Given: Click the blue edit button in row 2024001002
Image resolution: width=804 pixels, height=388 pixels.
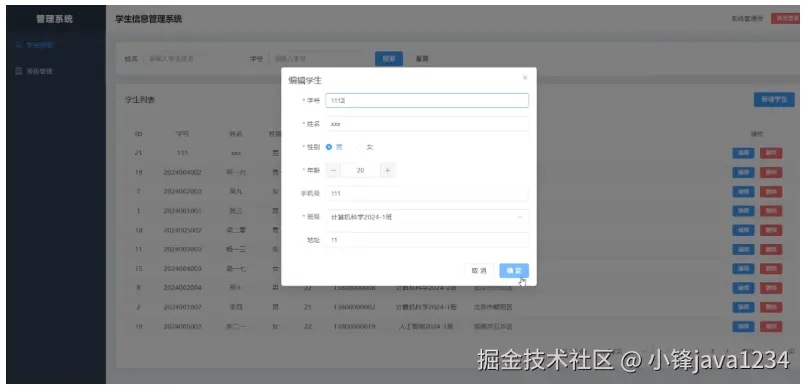Looking at the screenshot, I should pos(743,307).
